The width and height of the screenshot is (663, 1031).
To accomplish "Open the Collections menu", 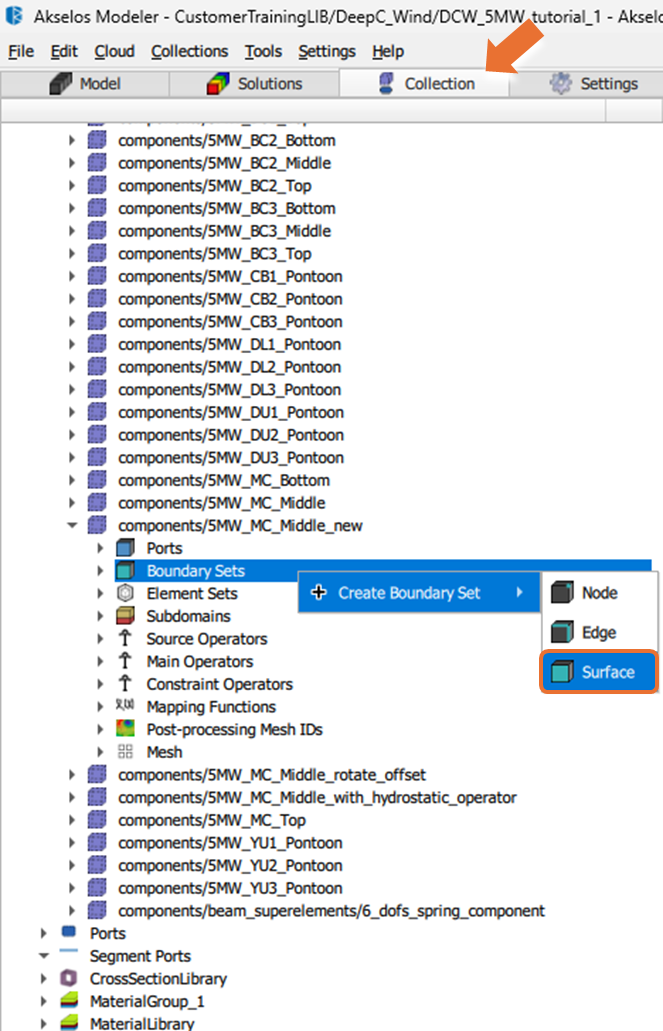I will coord(189,51).
